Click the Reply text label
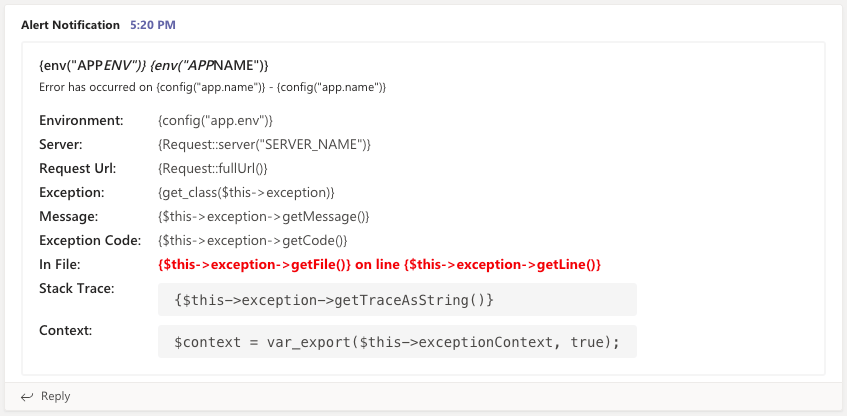This screenshot has width=847, height=416. pos(55,397)
